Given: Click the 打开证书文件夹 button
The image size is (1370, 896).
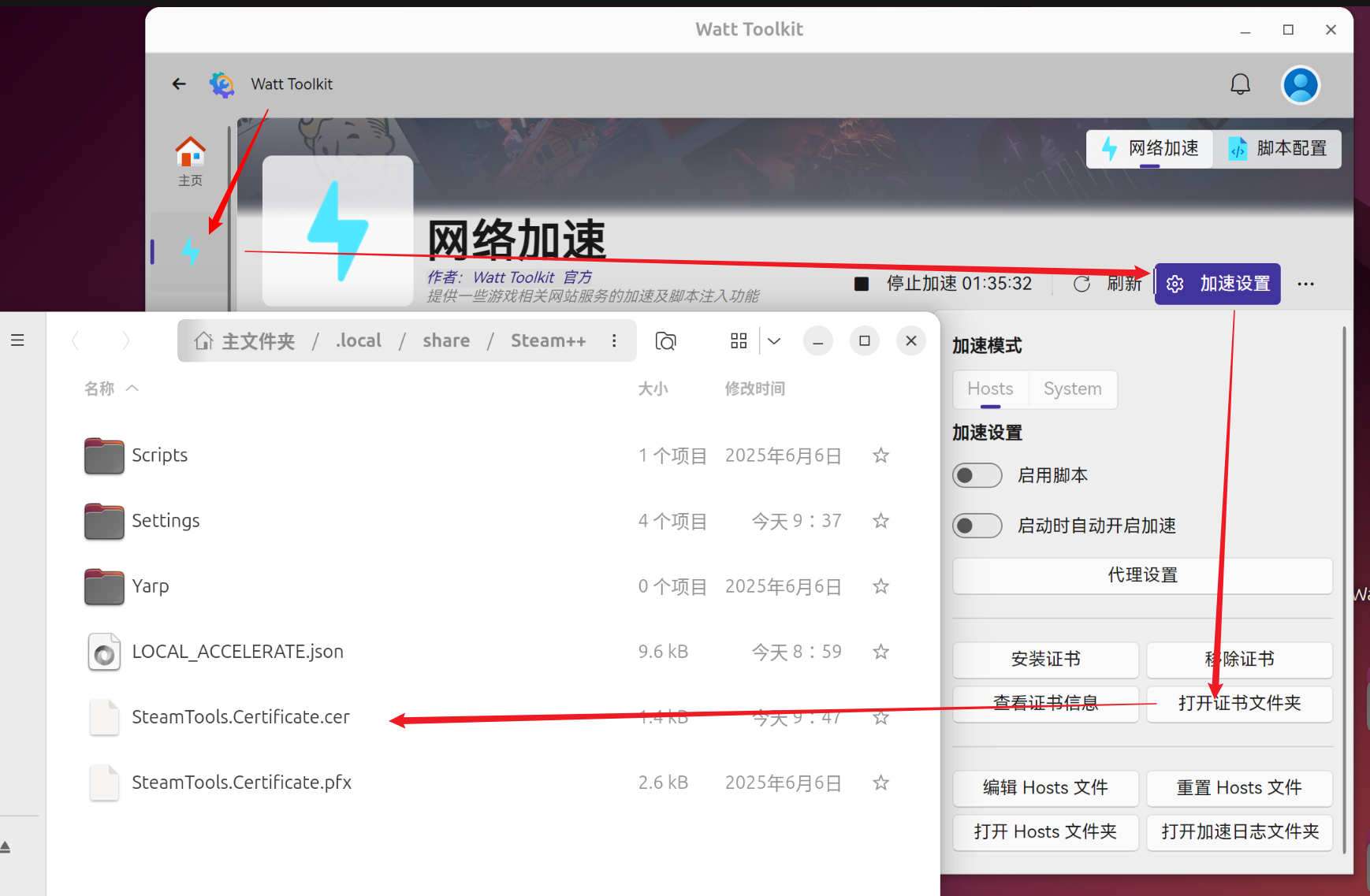Looking at the screenshot, I should (1239, 703).
